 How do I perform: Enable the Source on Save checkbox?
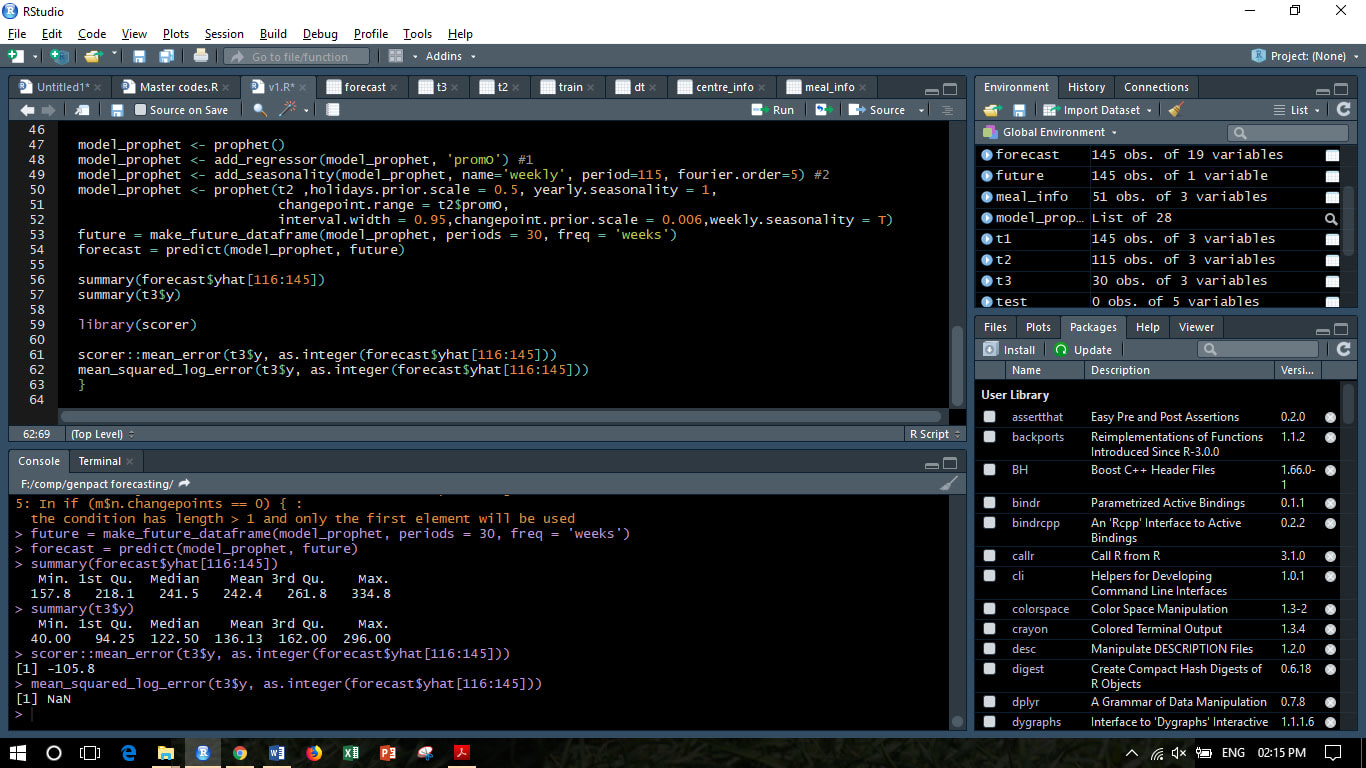coord(141,110)
